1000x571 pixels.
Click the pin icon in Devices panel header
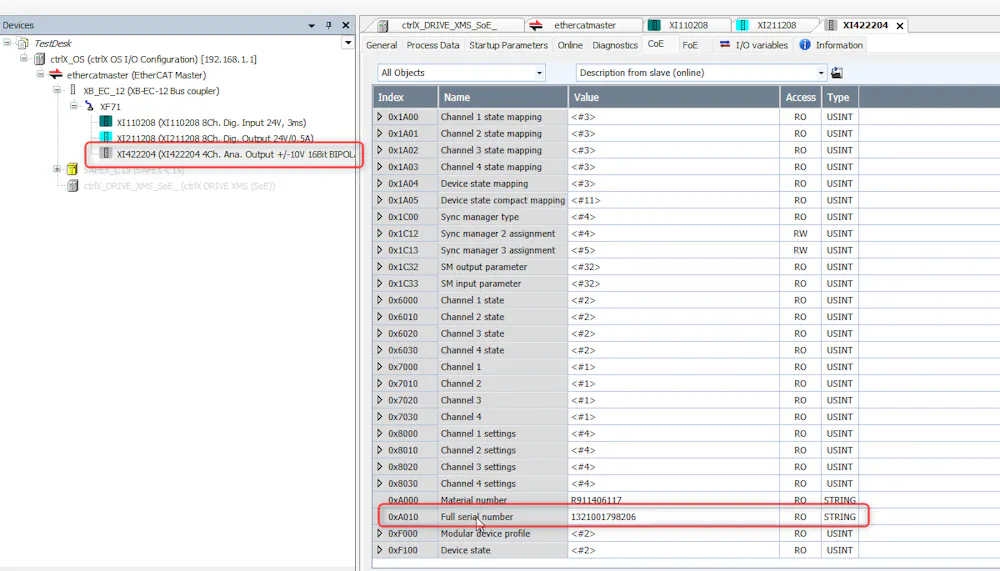(328, 26)
